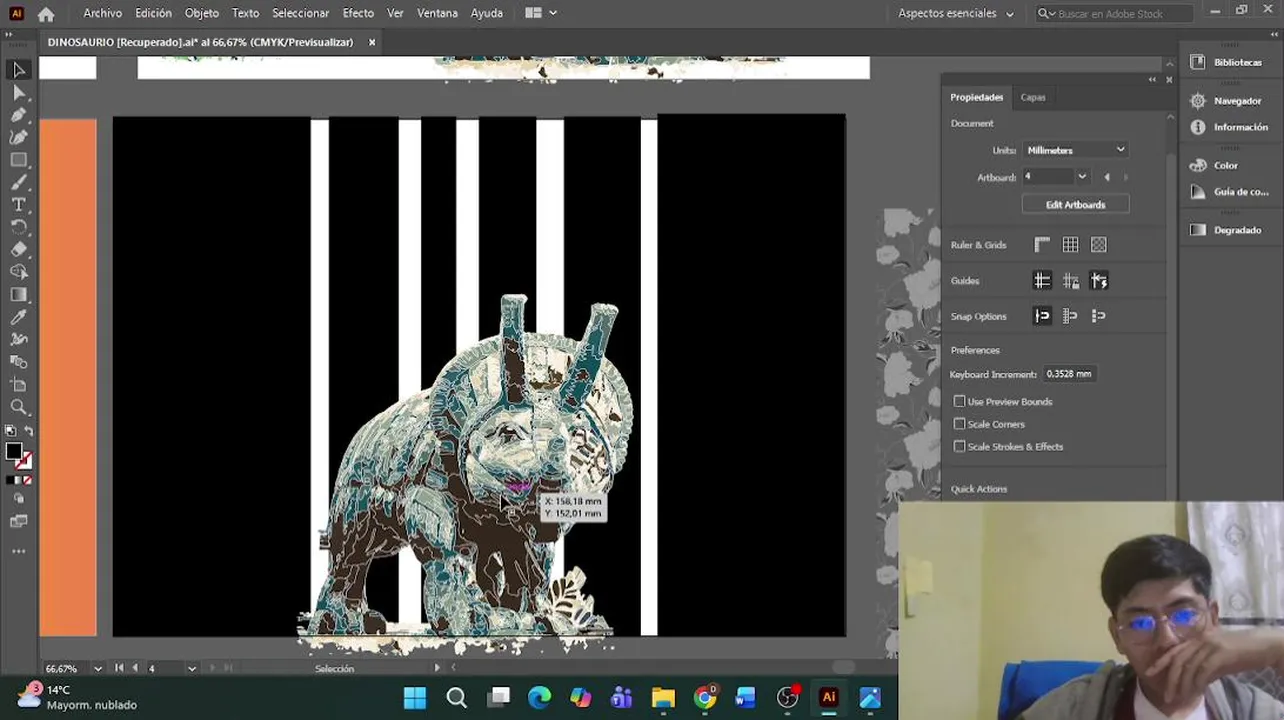Screen dimensions: 1284x720
Task: Open the Guía de color panel
Action: 1229,192
